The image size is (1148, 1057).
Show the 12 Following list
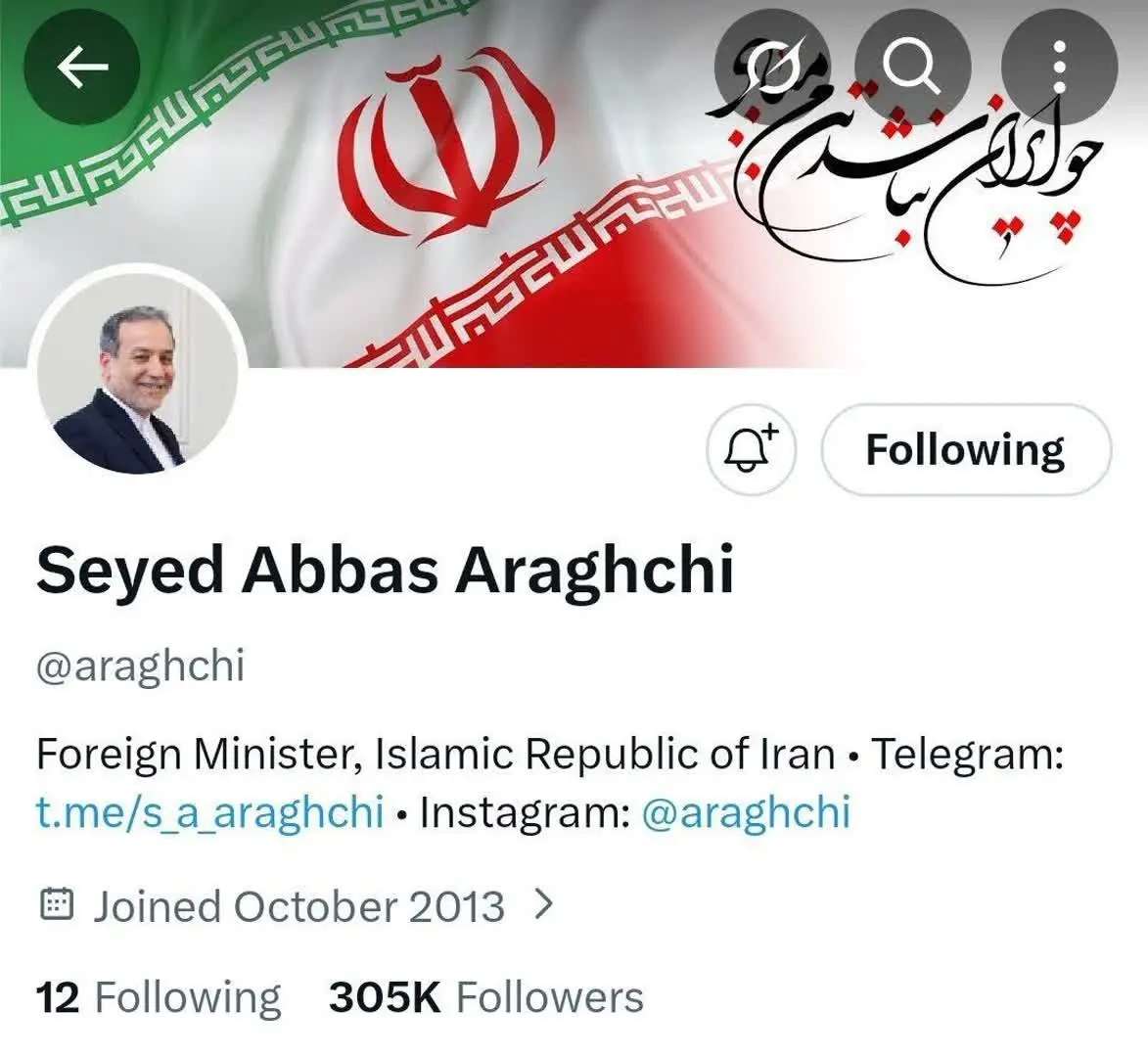tap(159, 997)
